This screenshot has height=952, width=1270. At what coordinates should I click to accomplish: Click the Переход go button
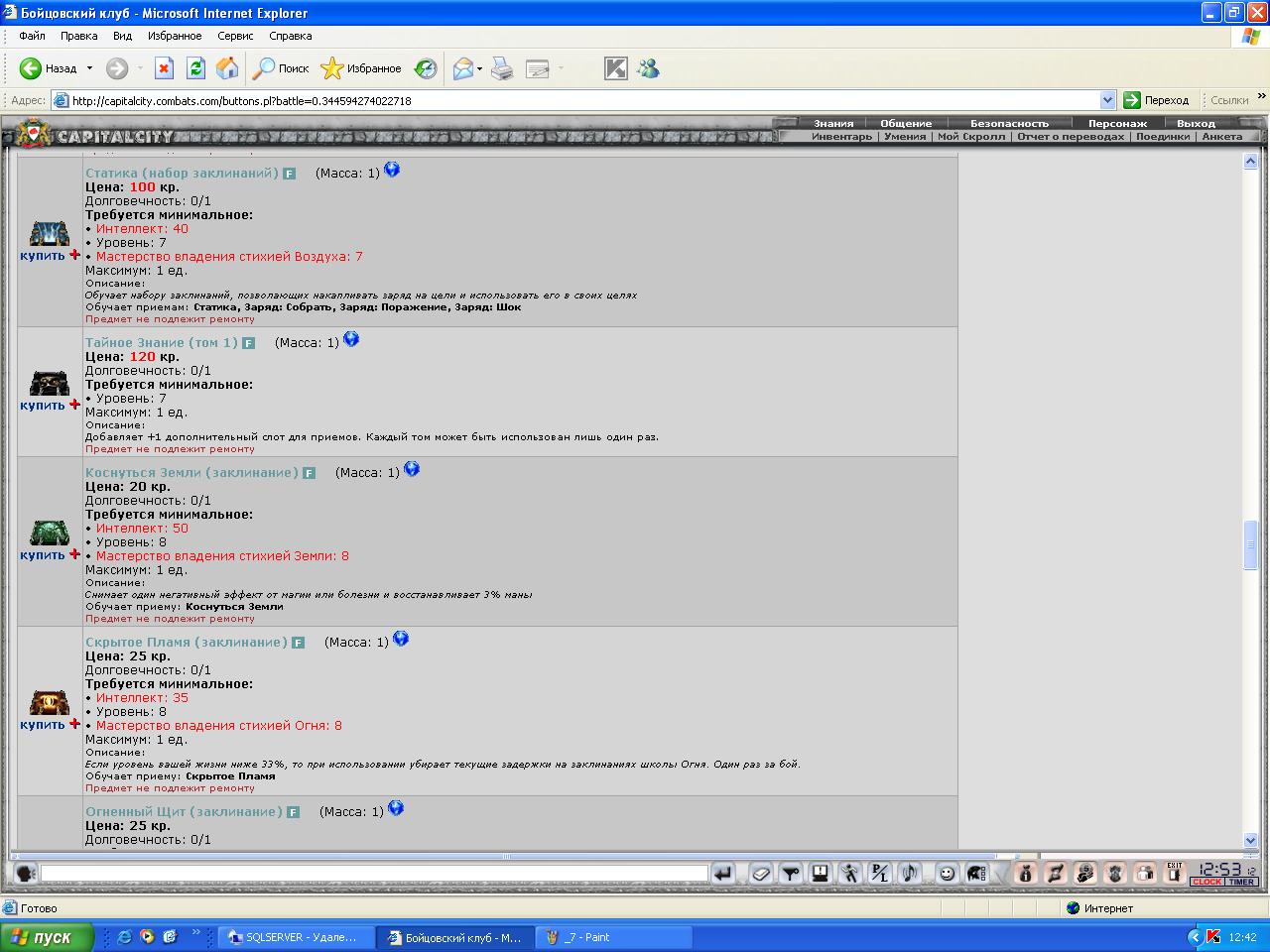pos(1156,100)
